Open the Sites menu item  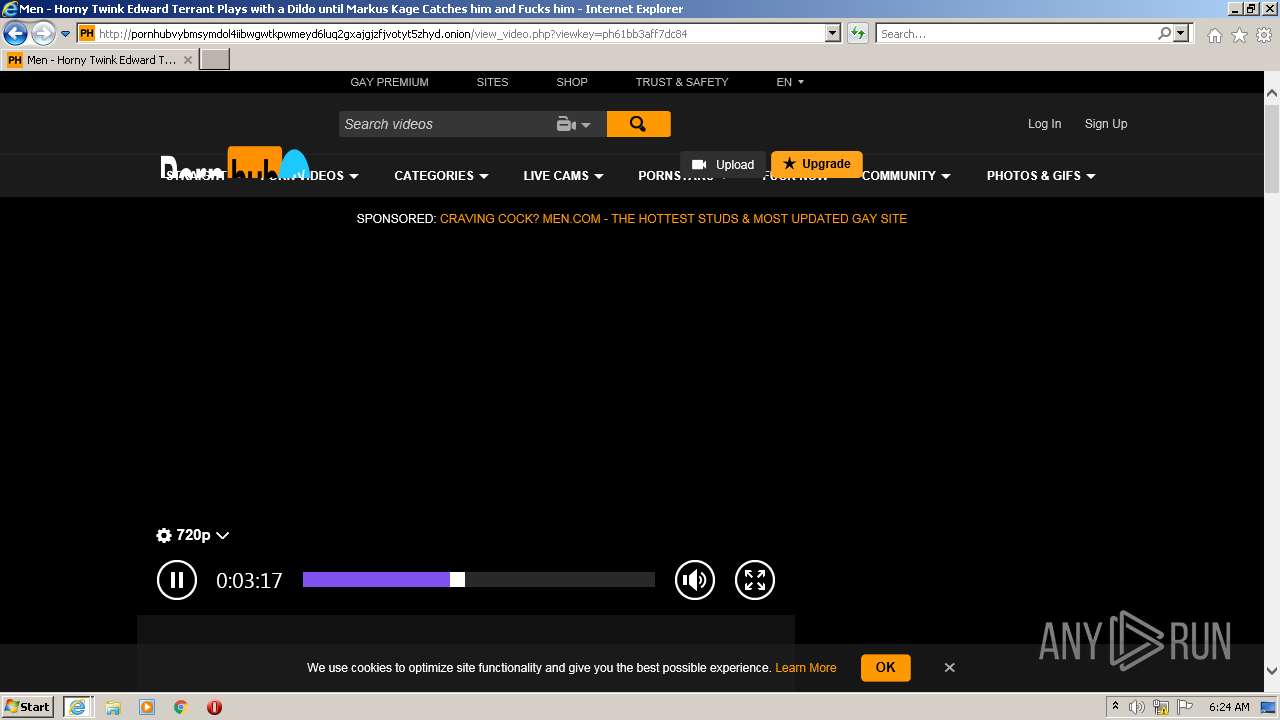[x=492, y=82]
